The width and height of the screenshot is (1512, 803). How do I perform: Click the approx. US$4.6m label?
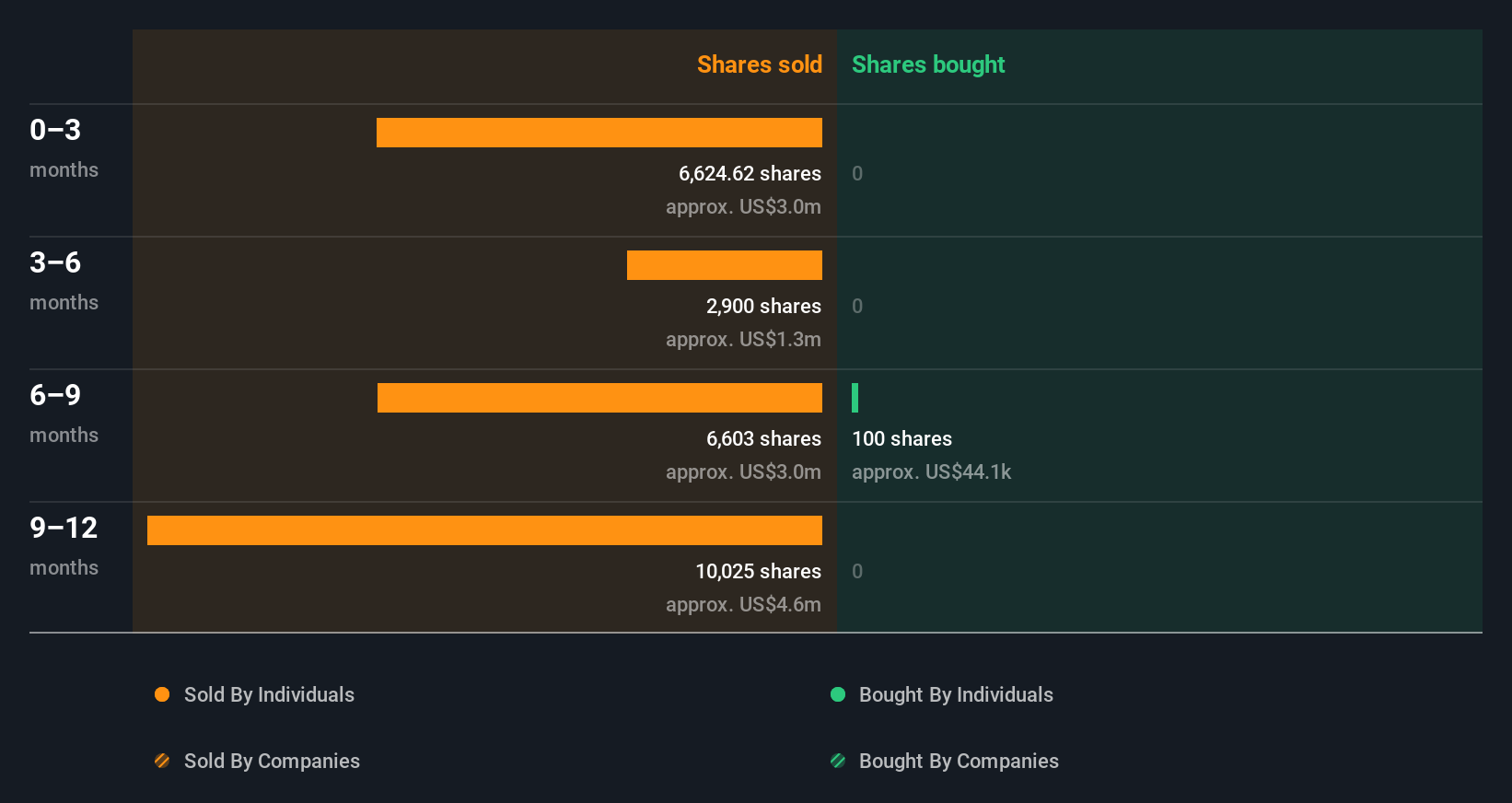click(x=743, y=605)
